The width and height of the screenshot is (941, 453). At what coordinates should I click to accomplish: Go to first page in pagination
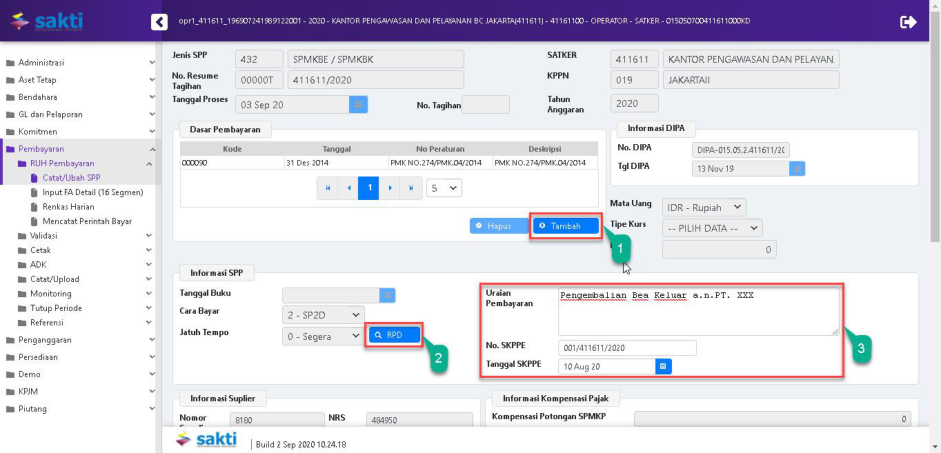pyautogui.click(x=326, y=187)
